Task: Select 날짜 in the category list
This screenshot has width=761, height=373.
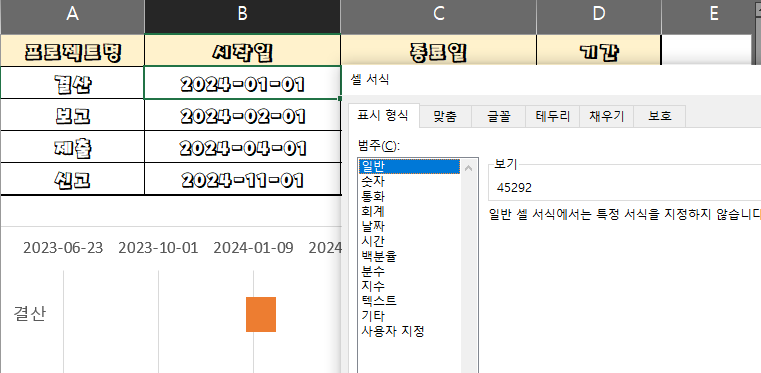Action: pos(409,226)
